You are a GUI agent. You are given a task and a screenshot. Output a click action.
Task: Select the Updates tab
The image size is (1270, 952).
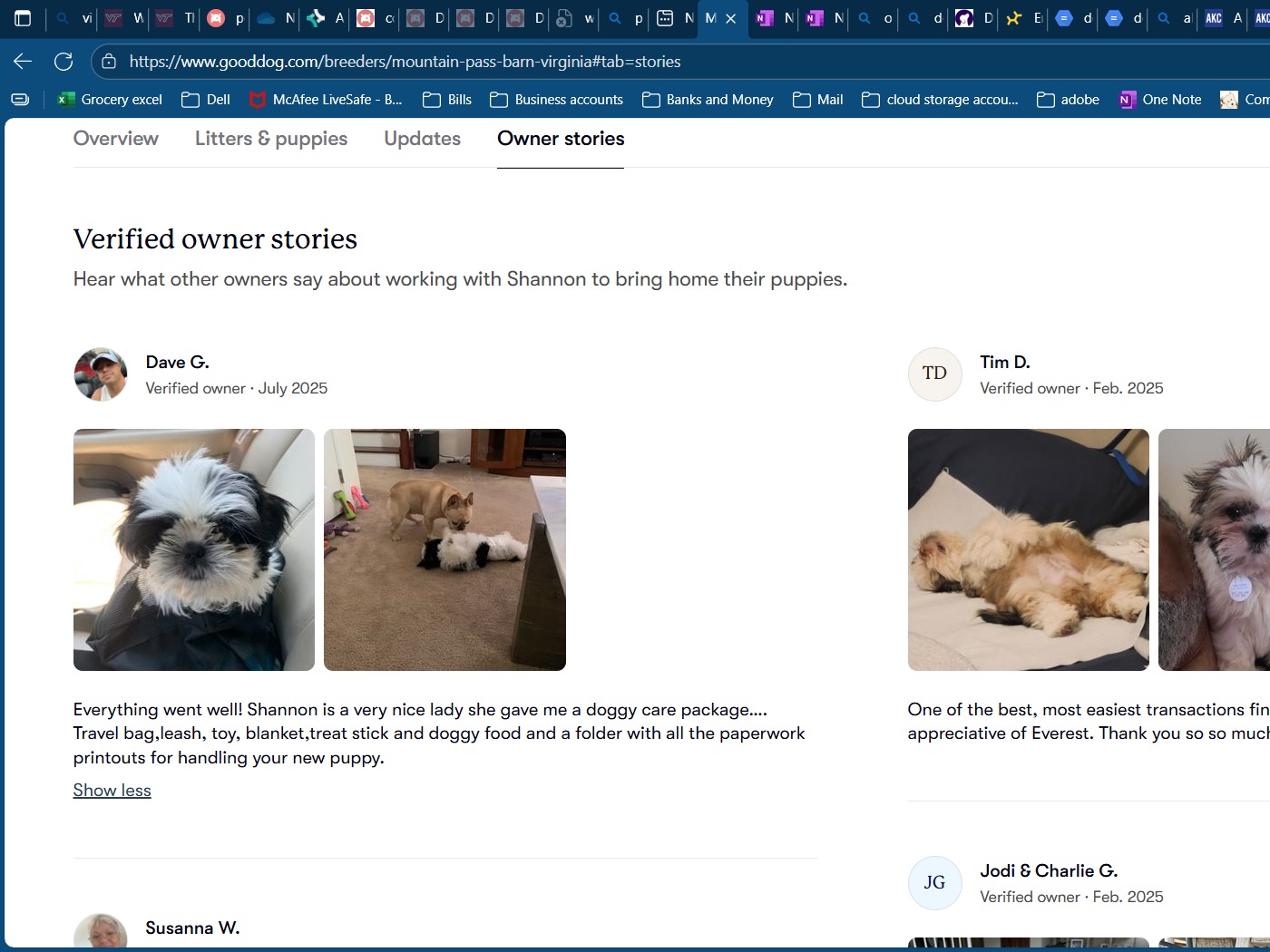pos(422,139)
